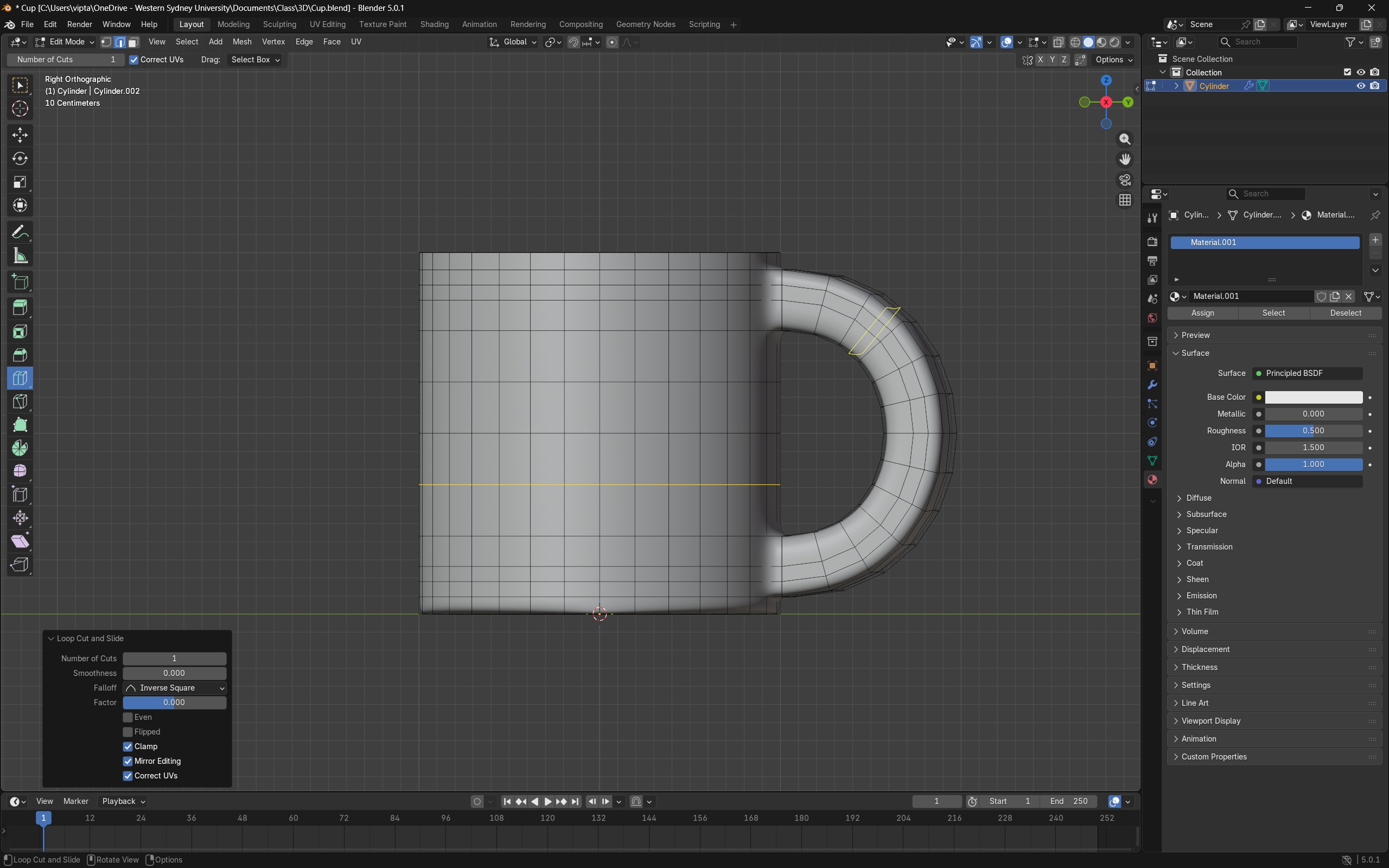
Task: Select the Knife tool in toolbar
Action: click(20, 402)
